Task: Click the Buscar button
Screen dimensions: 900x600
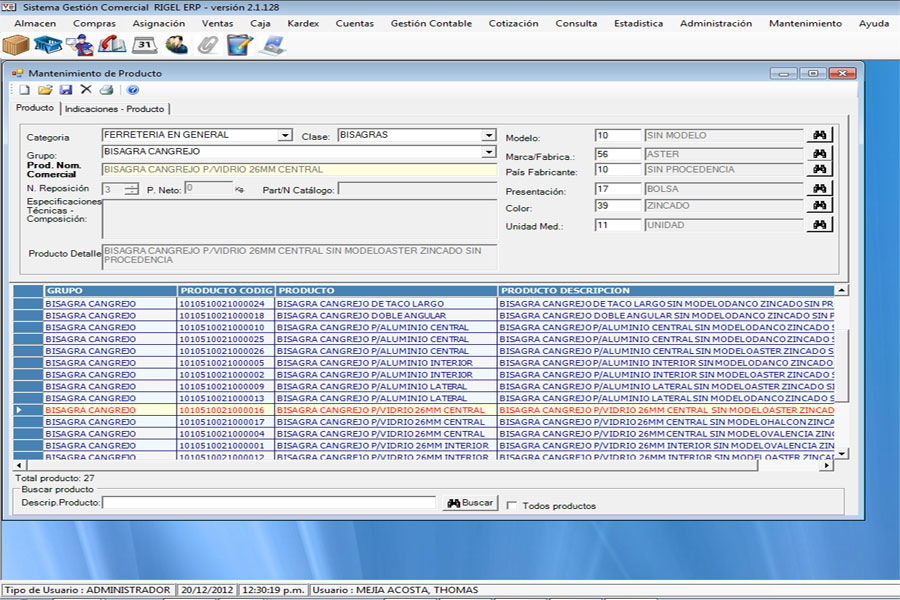Action: (x=470, y=503)
